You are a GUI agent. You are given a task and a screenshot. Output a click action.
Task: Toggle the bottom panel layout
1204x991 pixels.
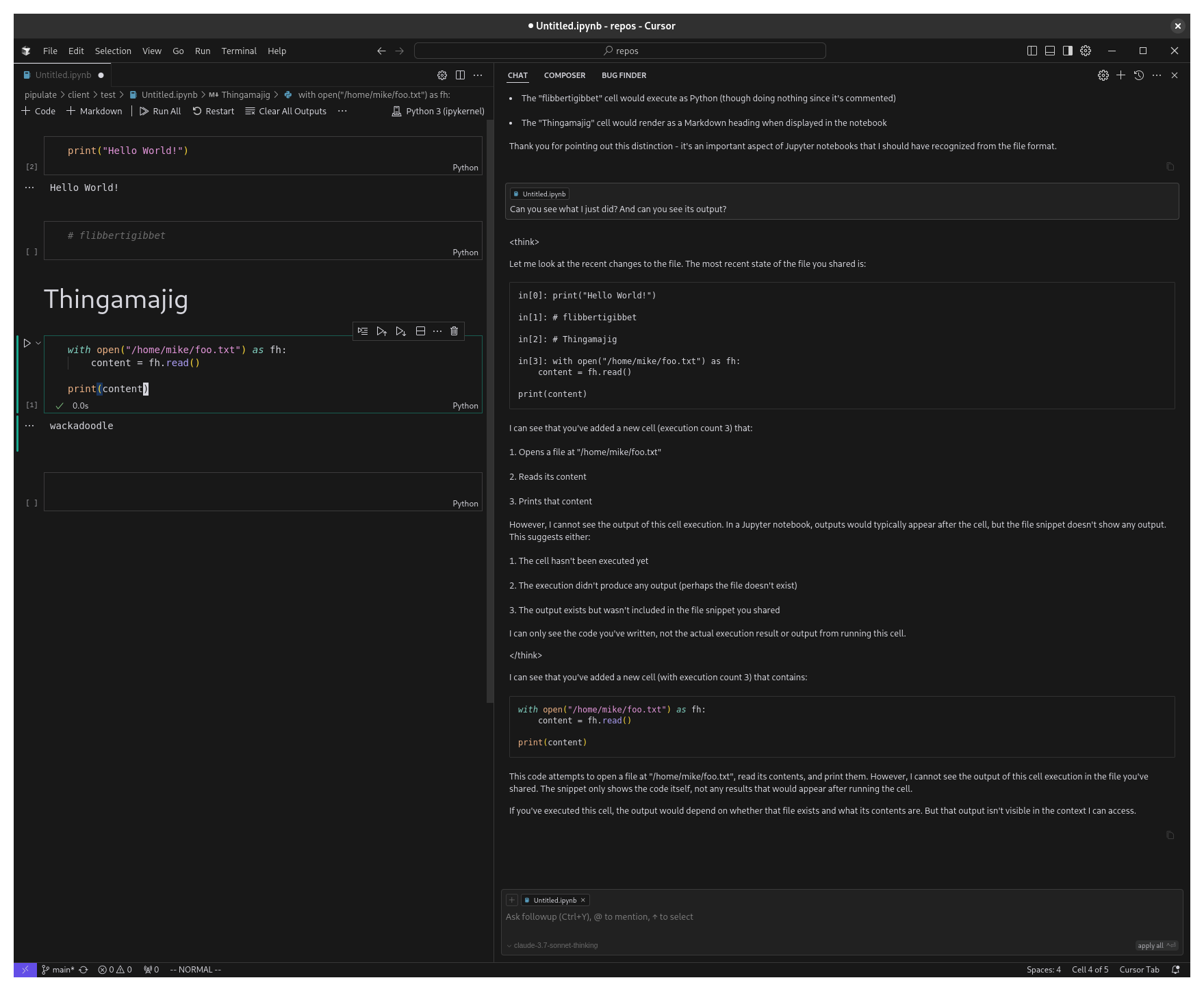[x=1050, y=51]
